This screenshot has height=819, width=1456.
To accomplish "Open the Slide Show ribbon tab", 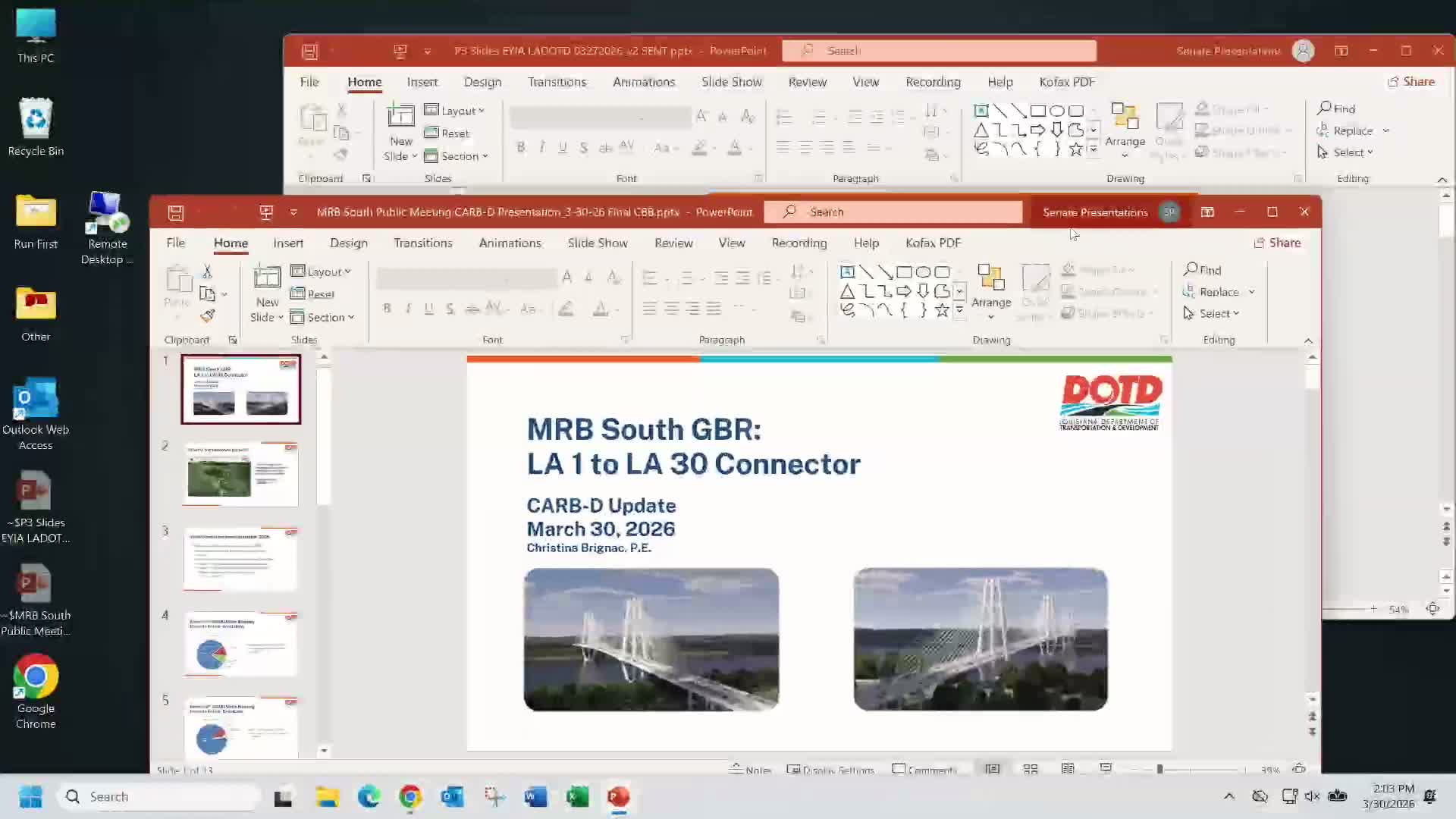I will point(597,243).
